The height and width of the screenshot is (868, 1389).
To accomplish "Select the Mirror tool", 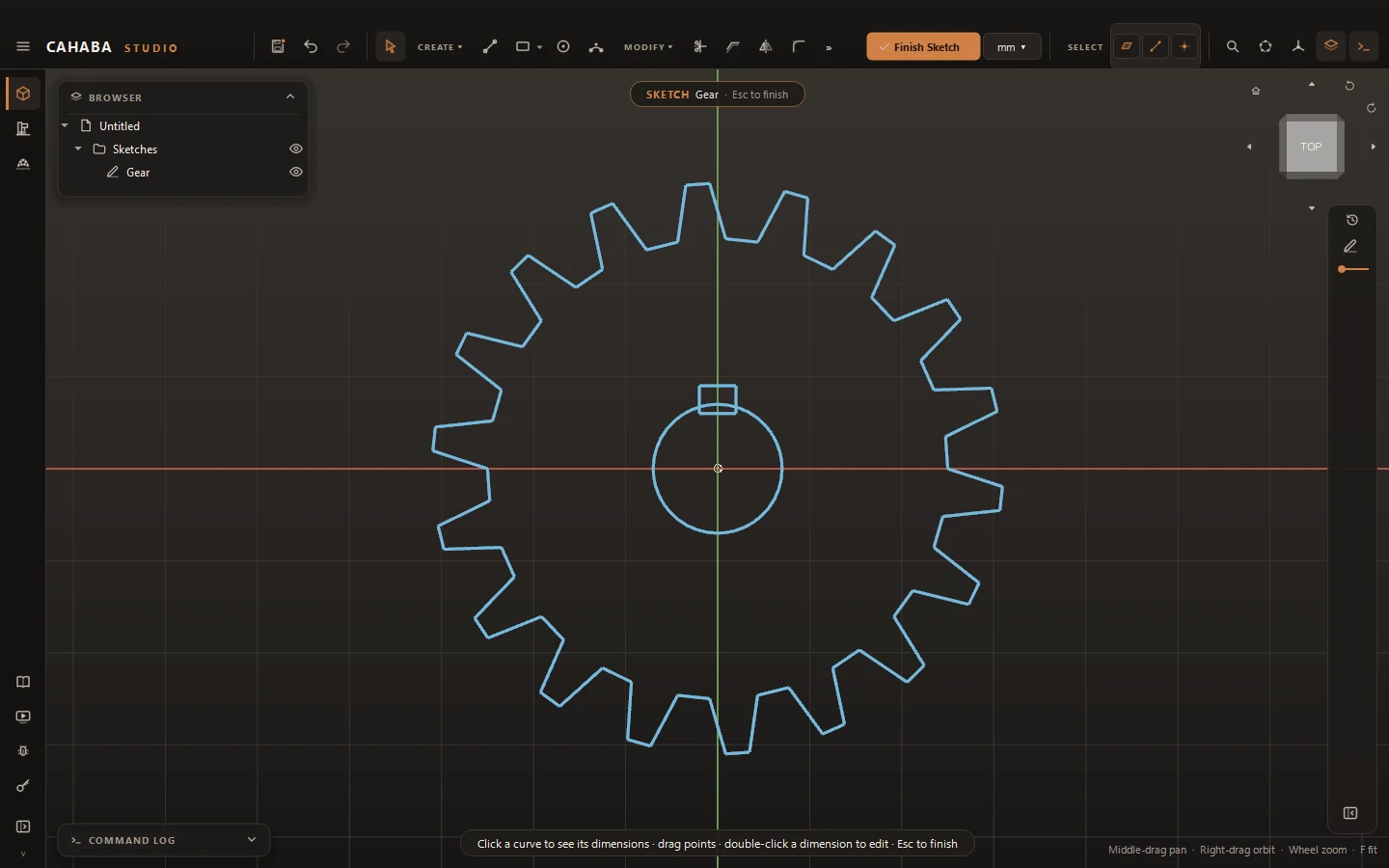I will click(766, 46).
